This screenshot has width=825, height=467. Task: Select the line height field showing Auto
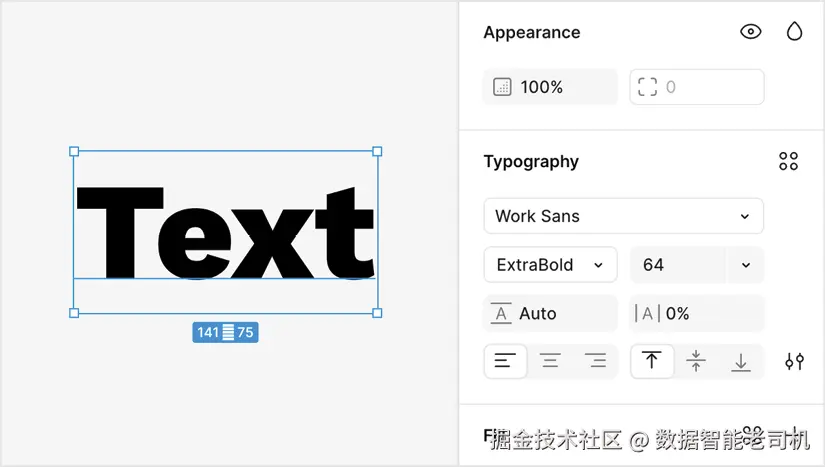(550, 313)
